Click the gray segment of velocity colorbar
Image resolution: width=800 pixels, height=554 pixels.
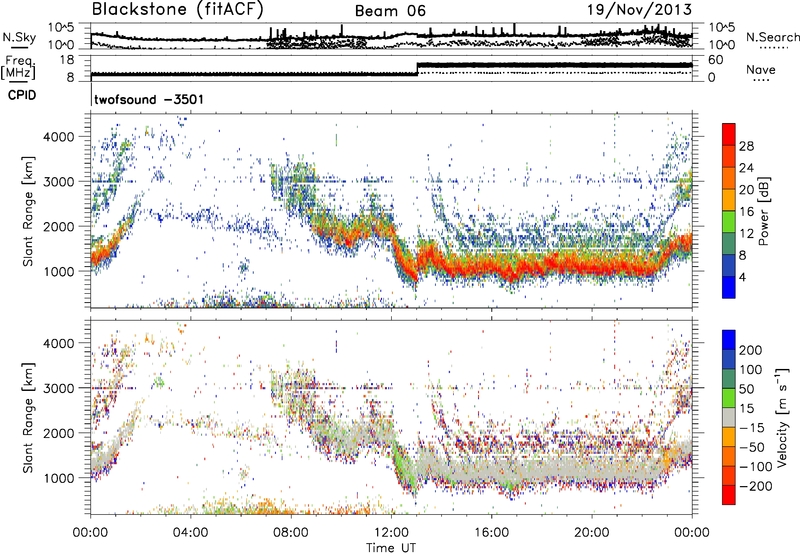(729, 417)
